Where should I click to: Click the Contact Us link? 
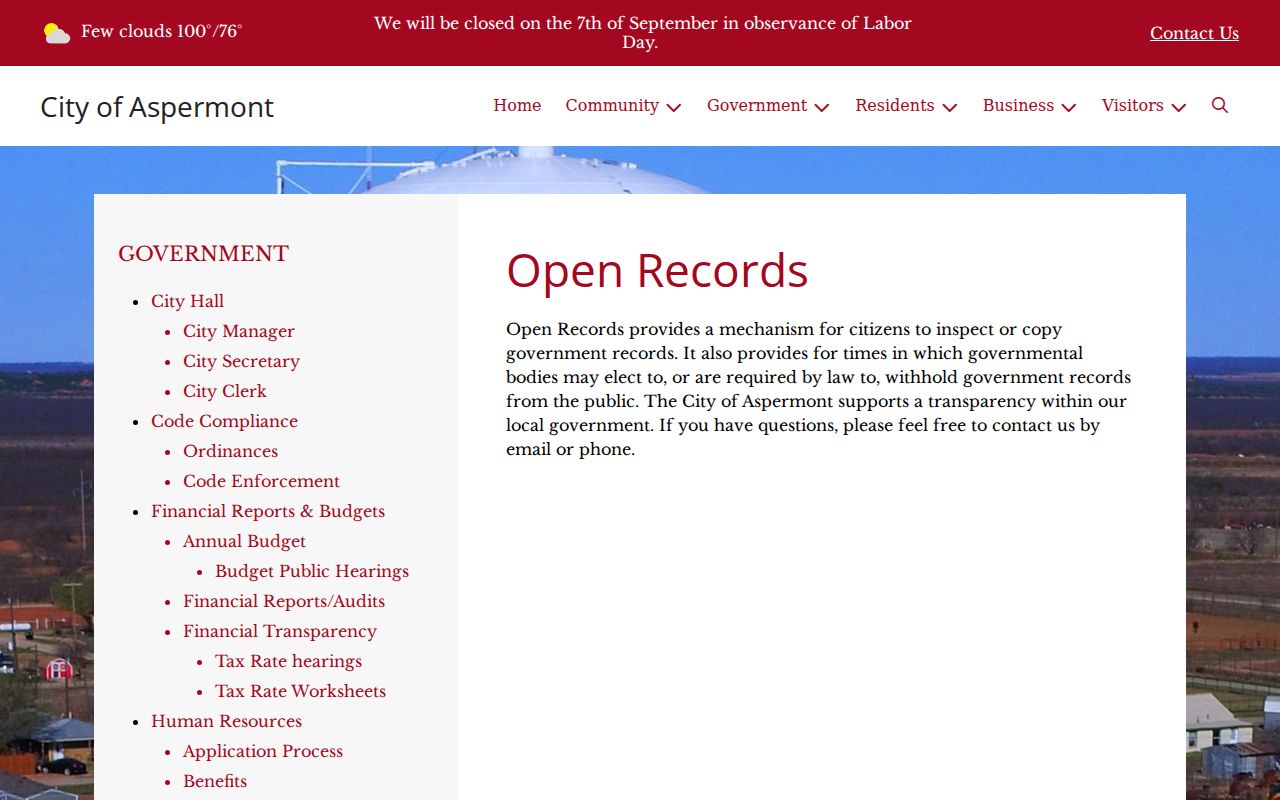[1194, 33]
